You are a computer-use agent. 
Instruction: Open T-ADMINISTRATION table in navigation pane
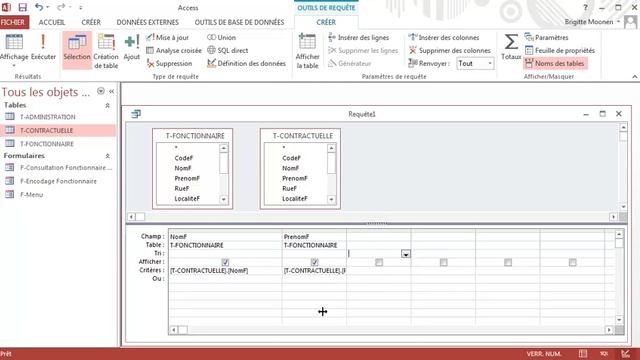(48, 117)
